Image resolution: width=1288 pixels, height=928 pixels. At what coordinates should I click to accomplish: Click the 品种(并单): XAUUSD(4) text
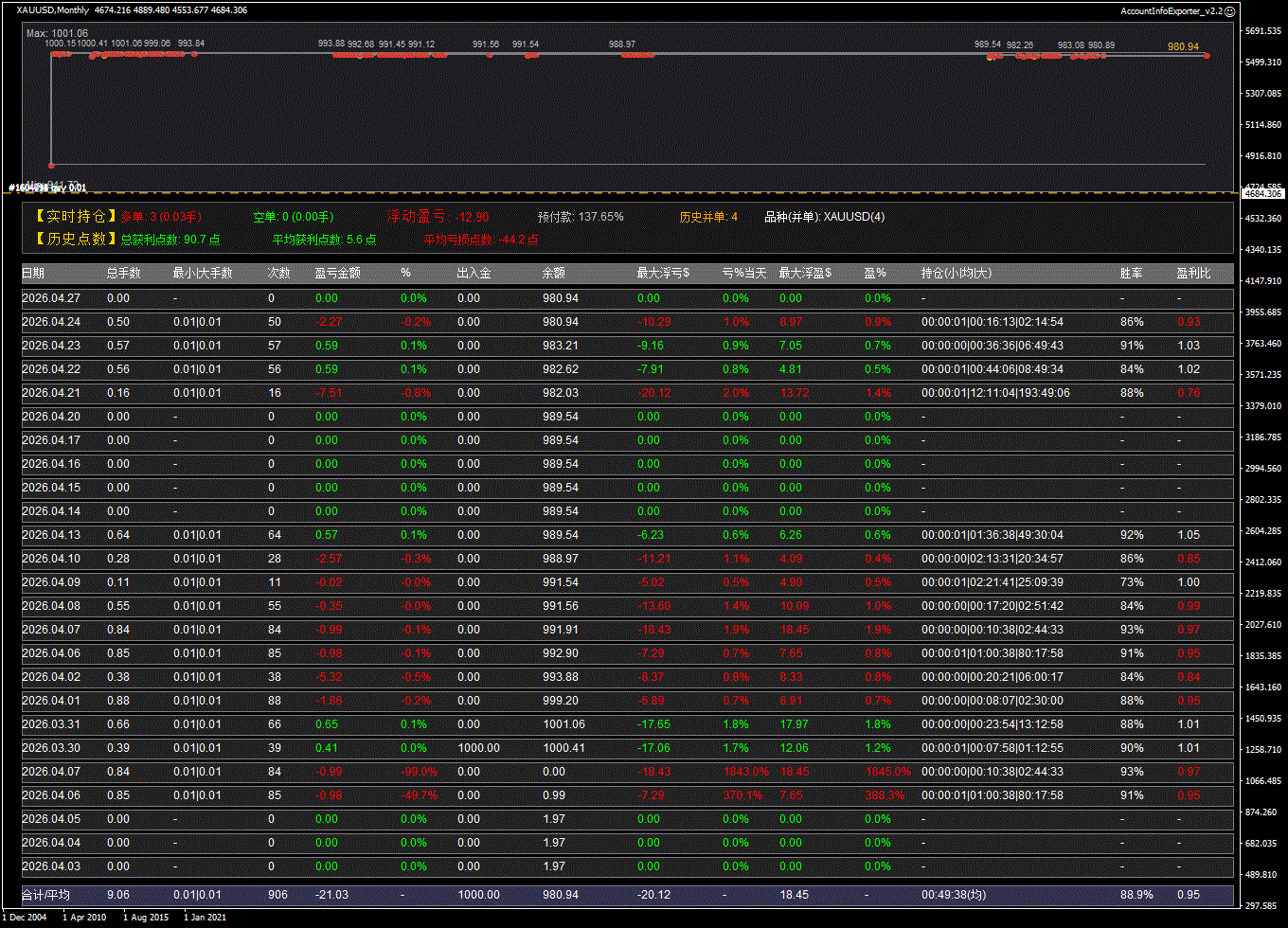coord(824,217)
